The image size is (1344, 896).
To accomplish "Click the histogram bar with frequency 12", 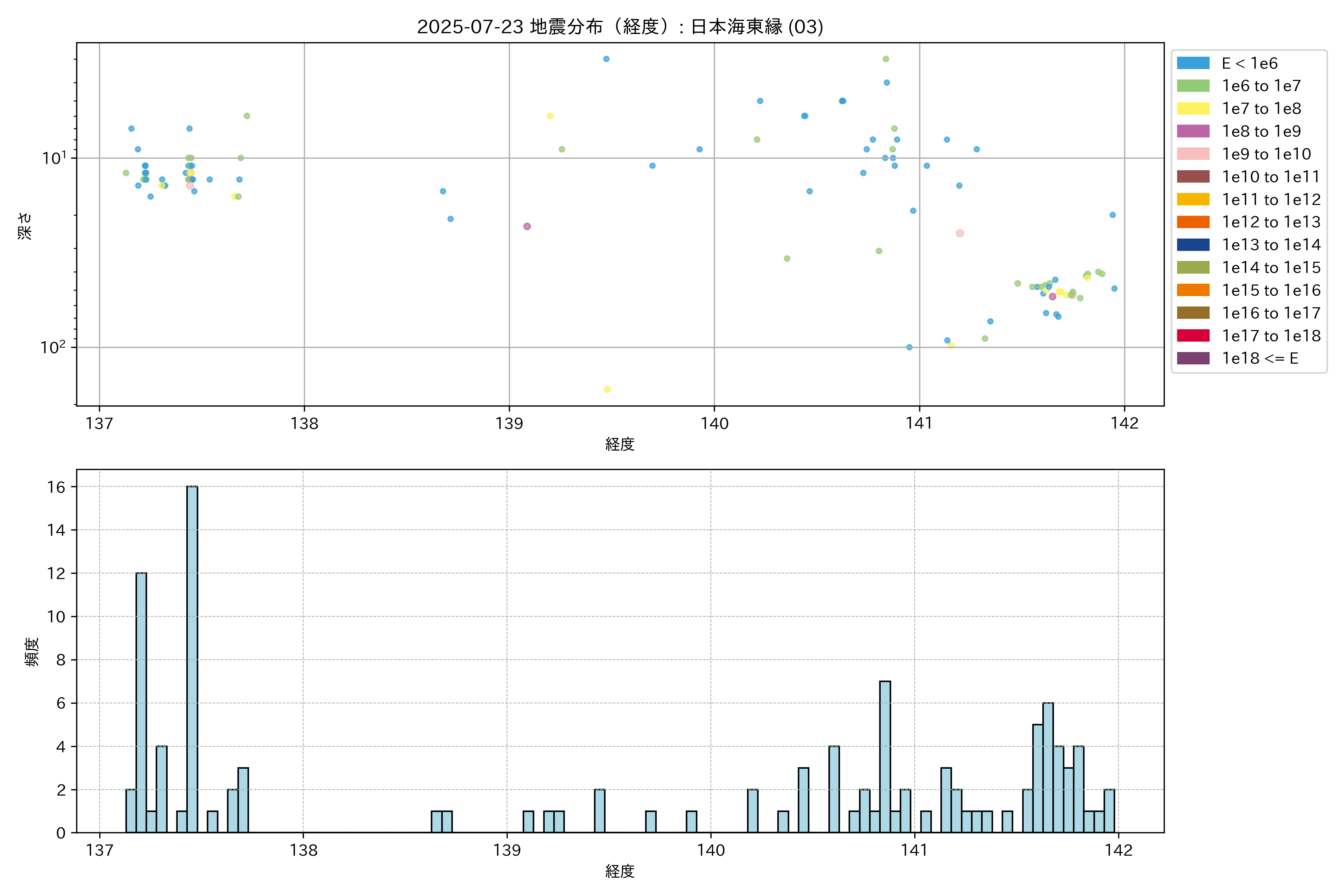I will pos(141,702).
